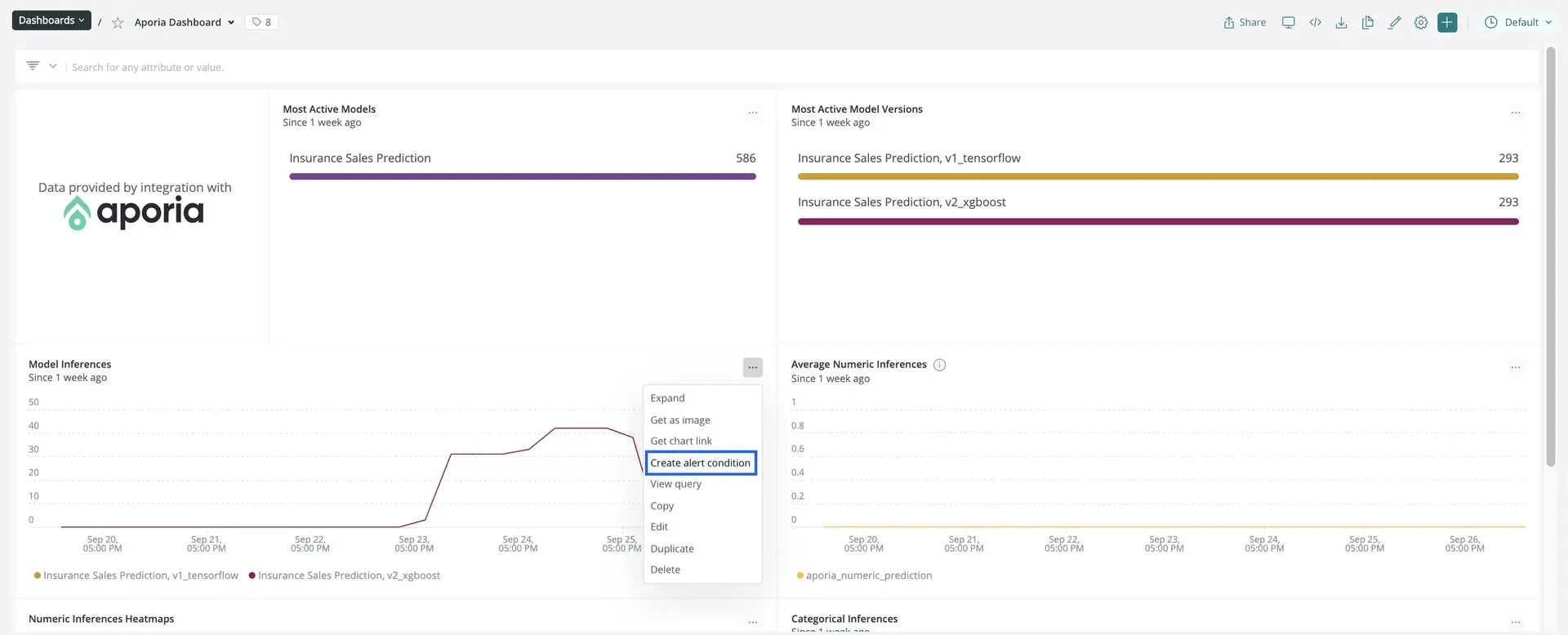
Task: Click the Insurance Sales Prediction purple bar
Action: coord(523,176)
